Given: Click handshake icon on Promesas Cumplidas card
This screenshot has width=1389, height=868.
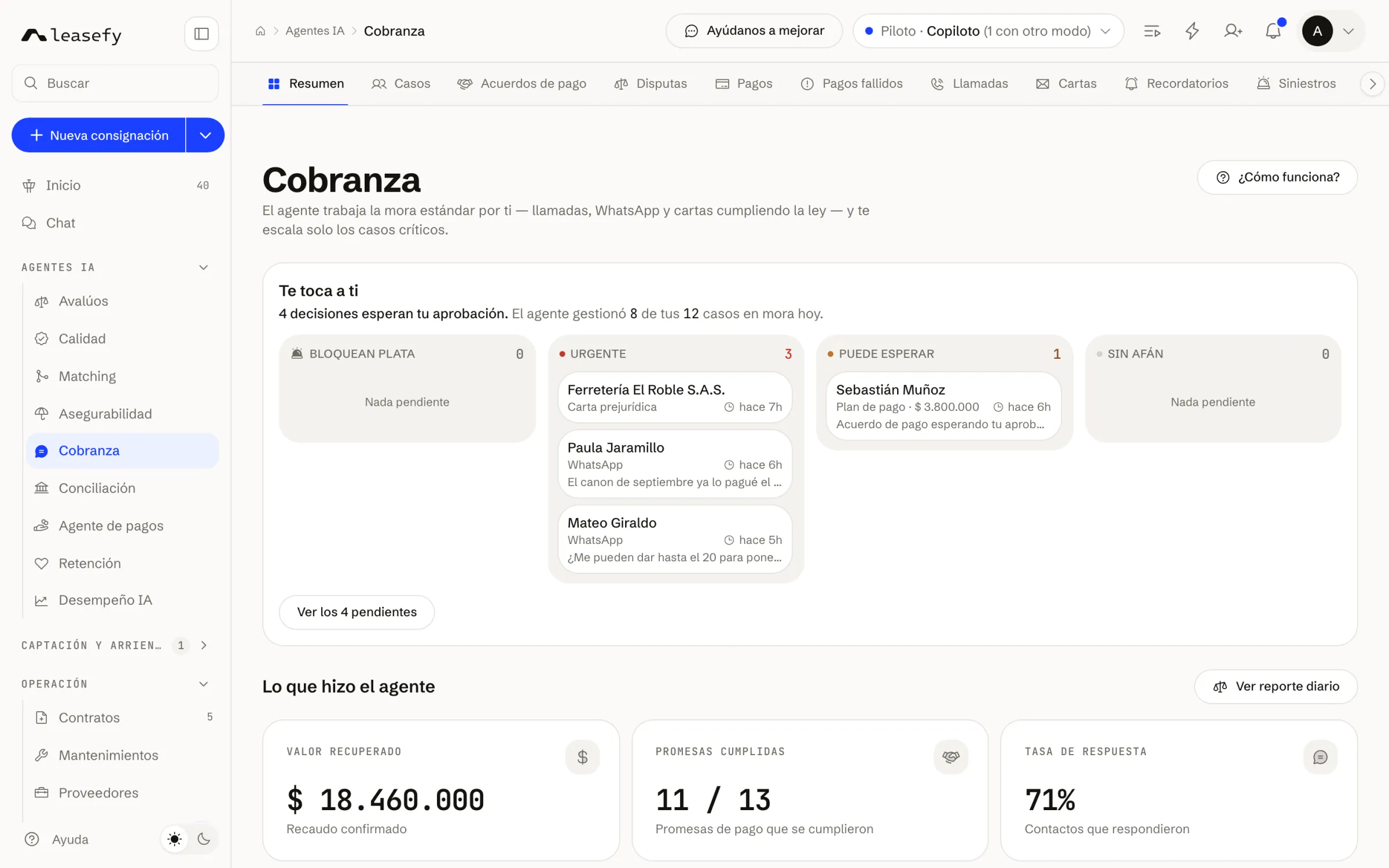Looking at the screenshot, I should [x=951, y=757].
